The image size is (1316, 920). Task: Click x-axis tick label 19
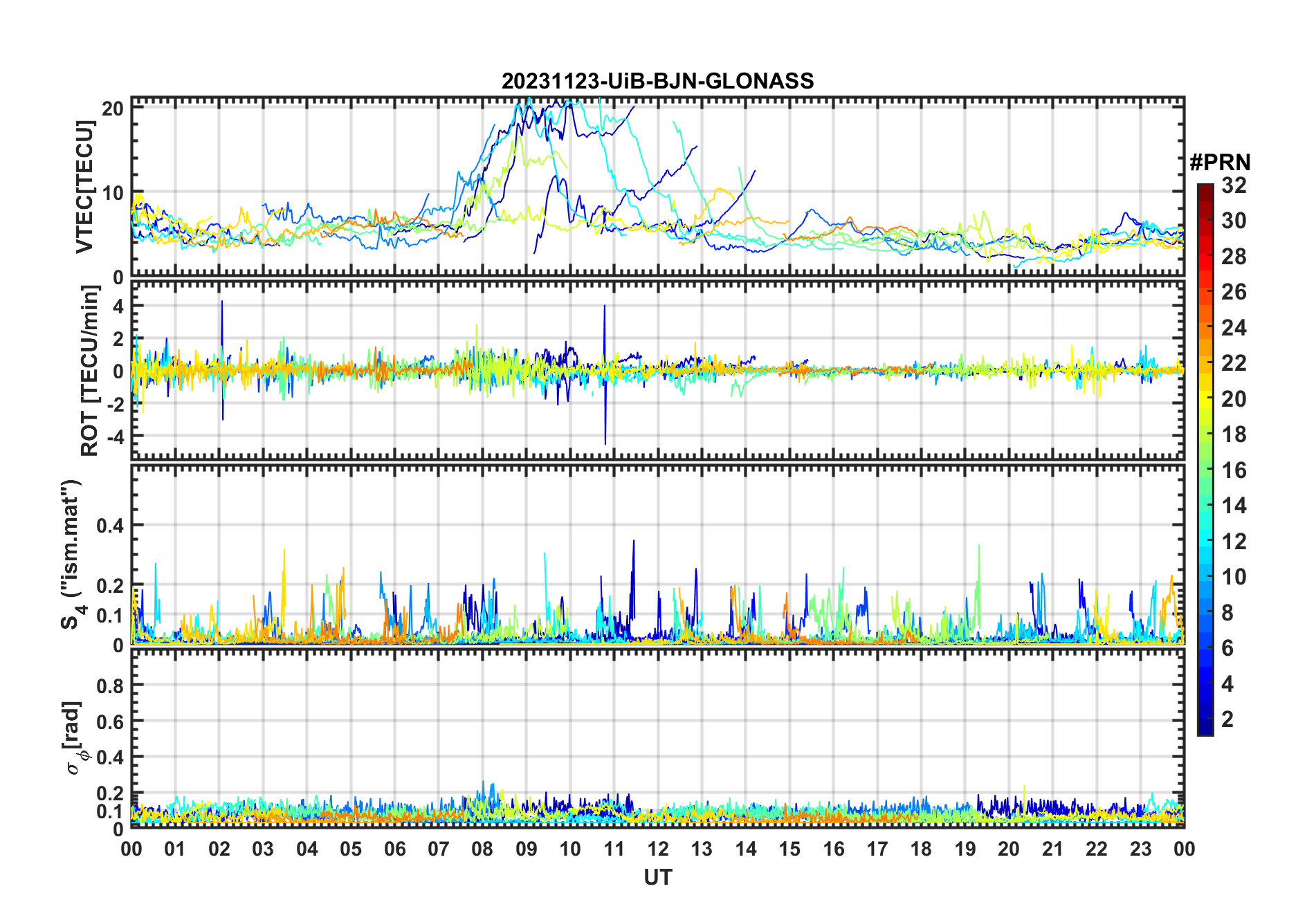965,849
